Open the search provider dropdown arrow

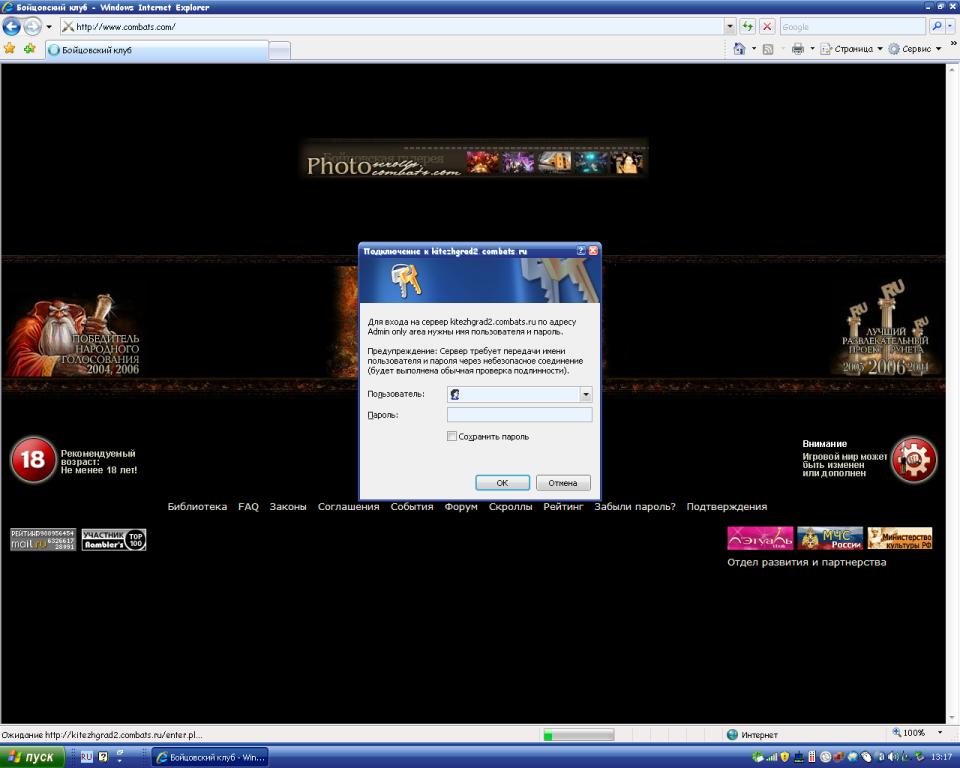pos(950,27)
